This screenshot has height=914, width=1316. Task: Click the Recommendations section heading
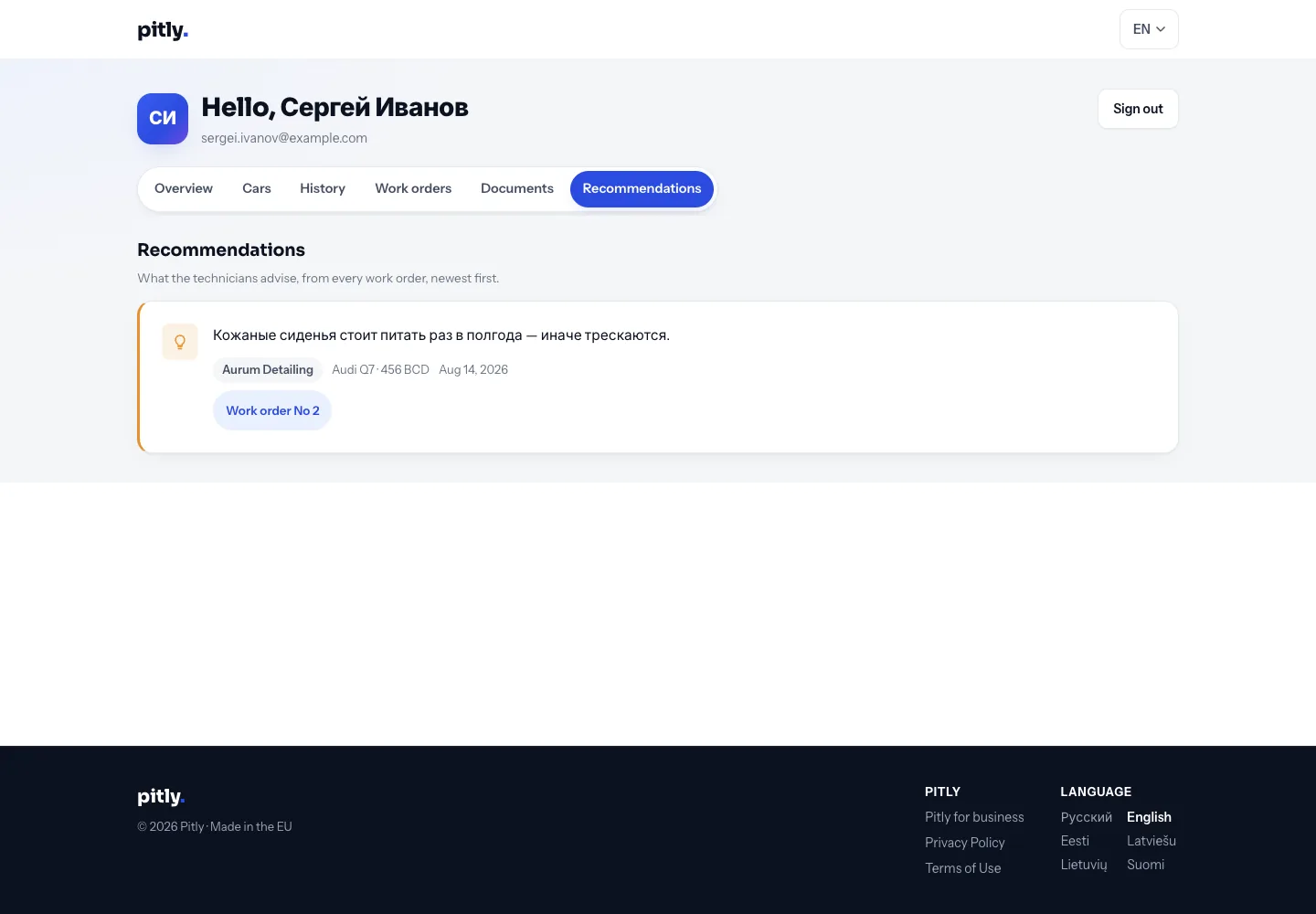pyautogui.click(x=221, y=250)
